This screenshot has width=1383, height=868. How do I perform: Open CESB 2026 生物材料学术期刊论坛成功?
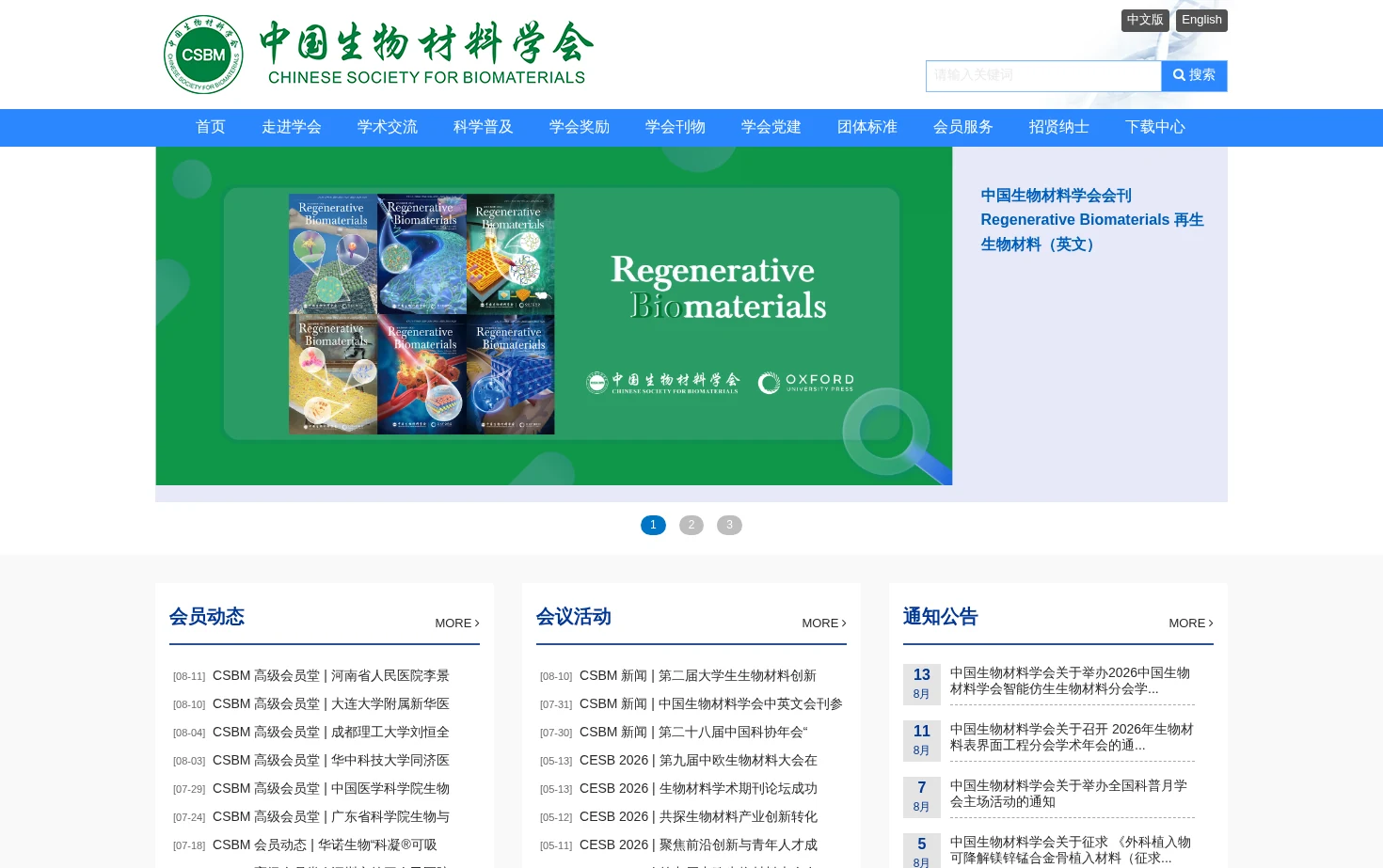click(698, 788)
